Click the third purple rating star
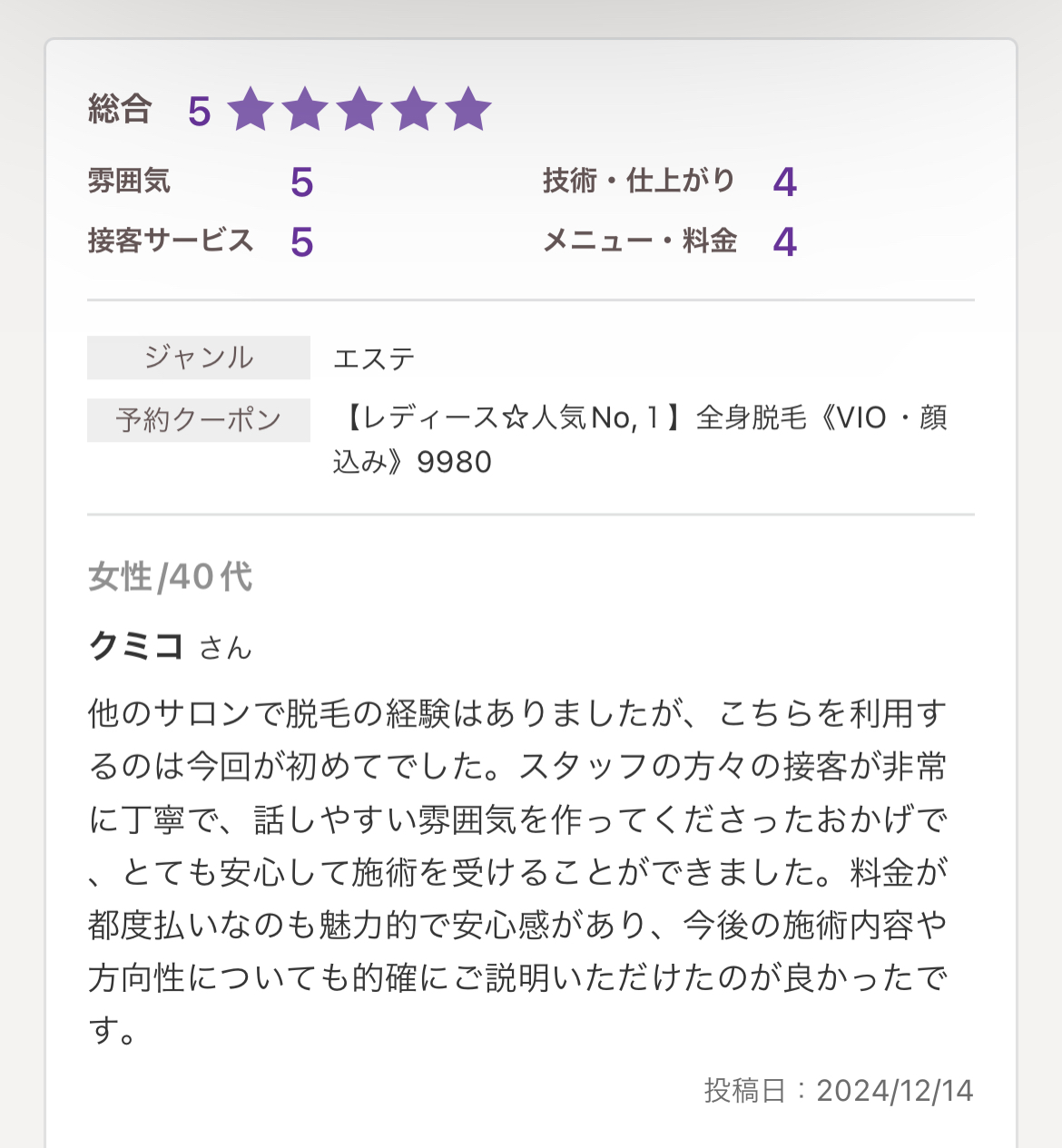The image size is (1062, 1148). pos(359,110)
